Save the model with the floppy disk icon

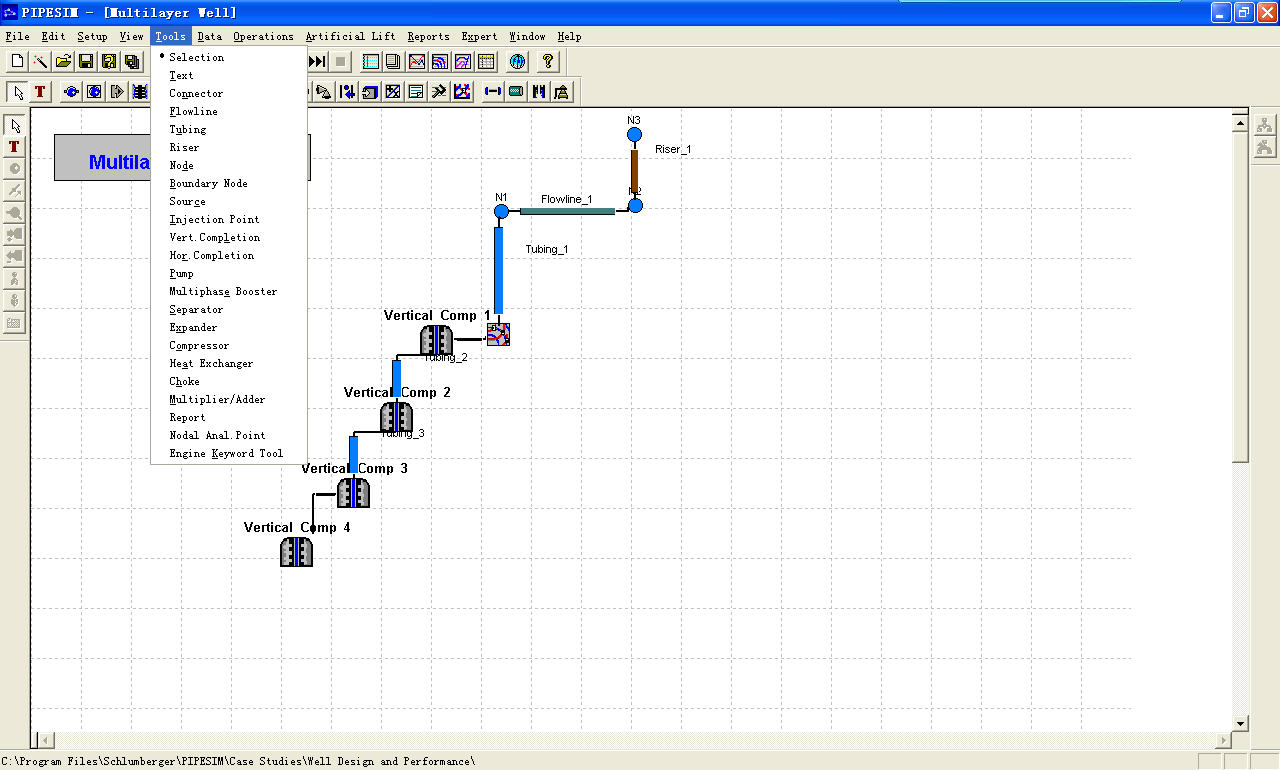pyautogui.click(x=86, y=62)
